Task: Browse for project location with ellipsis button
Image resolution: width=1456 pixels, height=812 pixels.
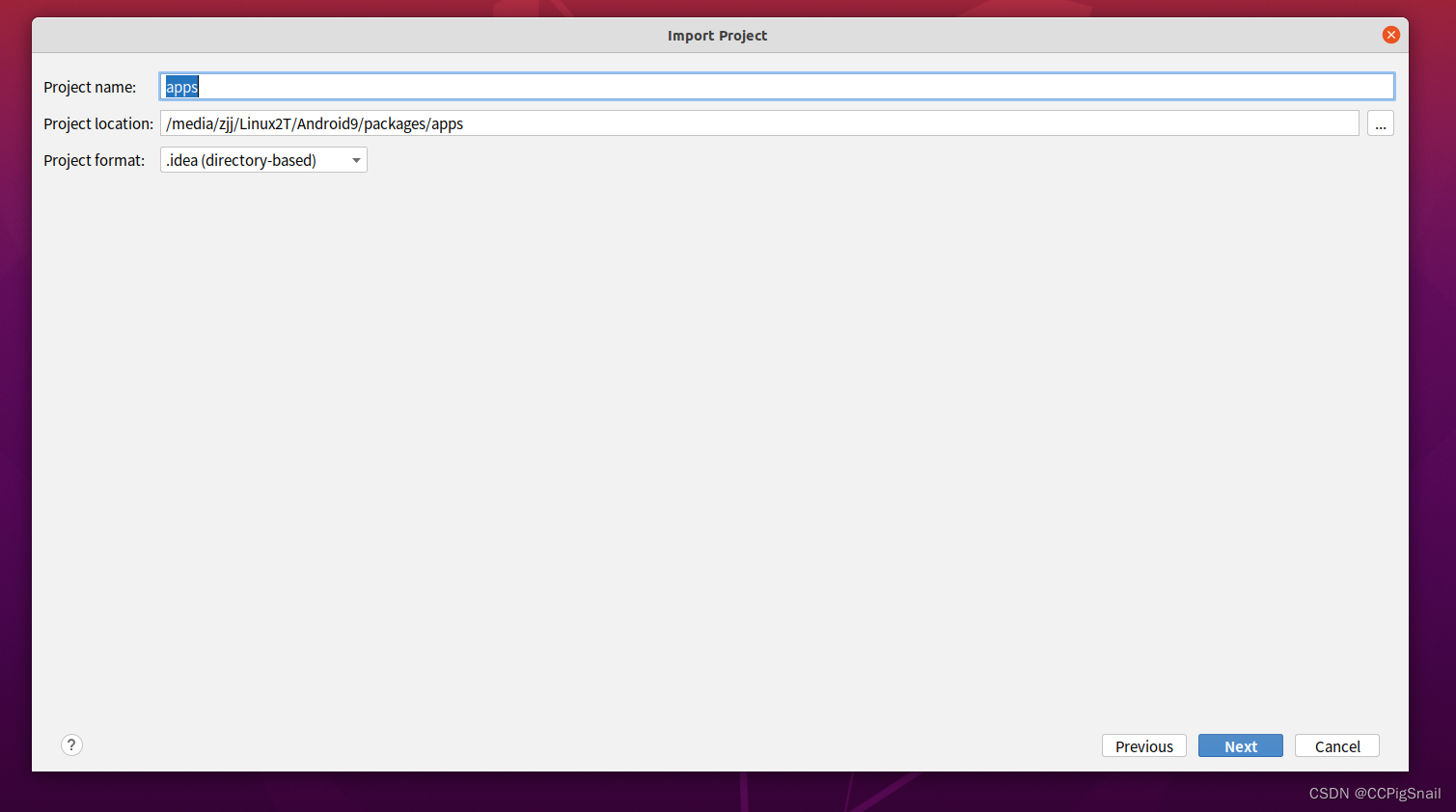Action: [1381, 123]
